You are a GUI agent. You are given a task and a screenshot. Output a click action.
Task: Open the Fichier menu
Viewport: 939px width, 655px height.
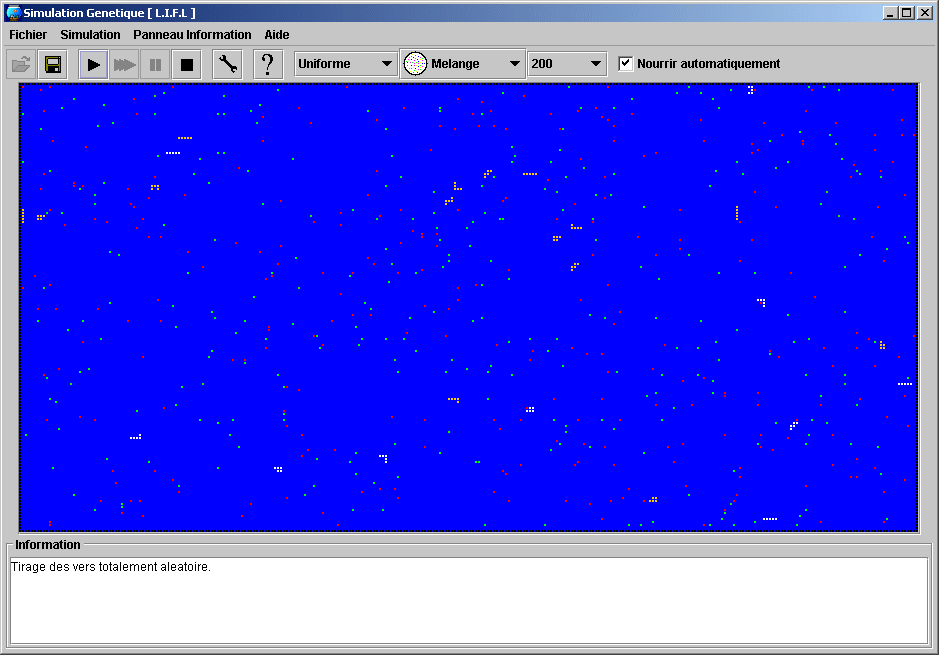pos(28,35)
